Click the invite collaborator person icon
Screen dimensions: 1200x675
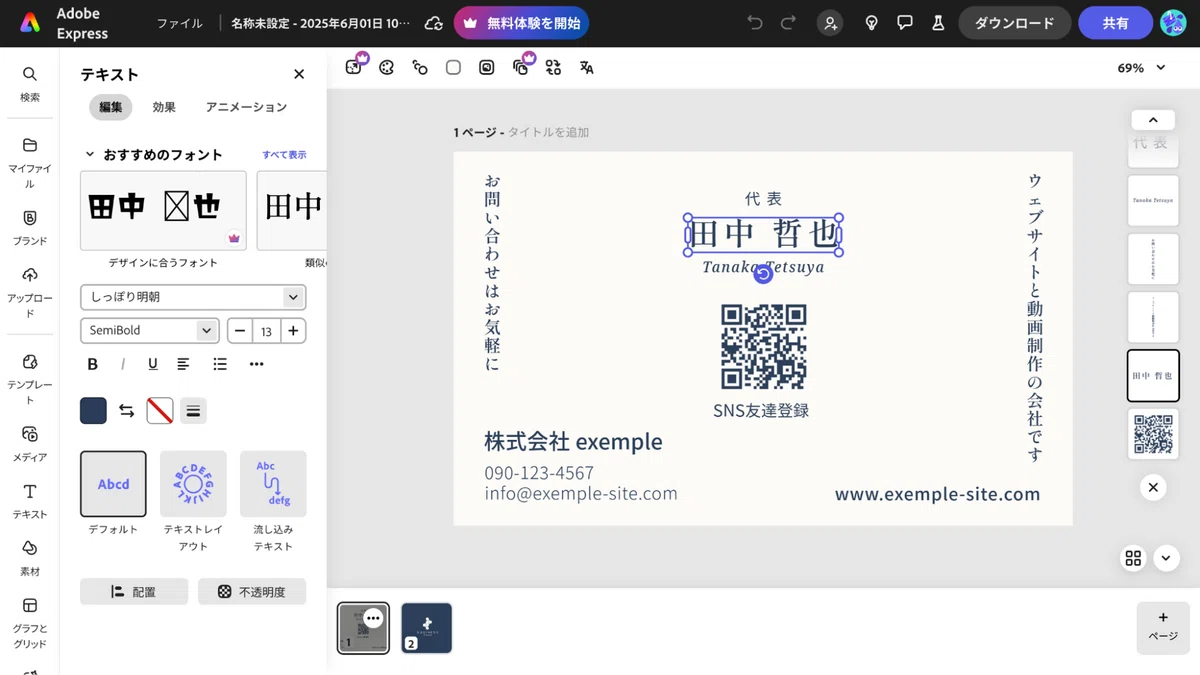pyautogui.click(x=829, y=23)
